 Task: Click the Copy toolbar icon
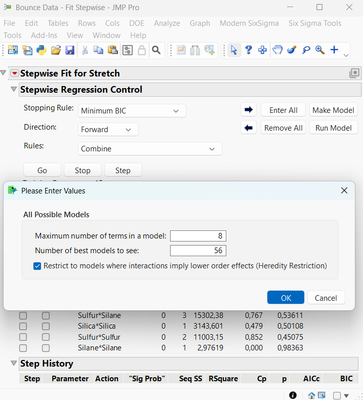[98, 50]
